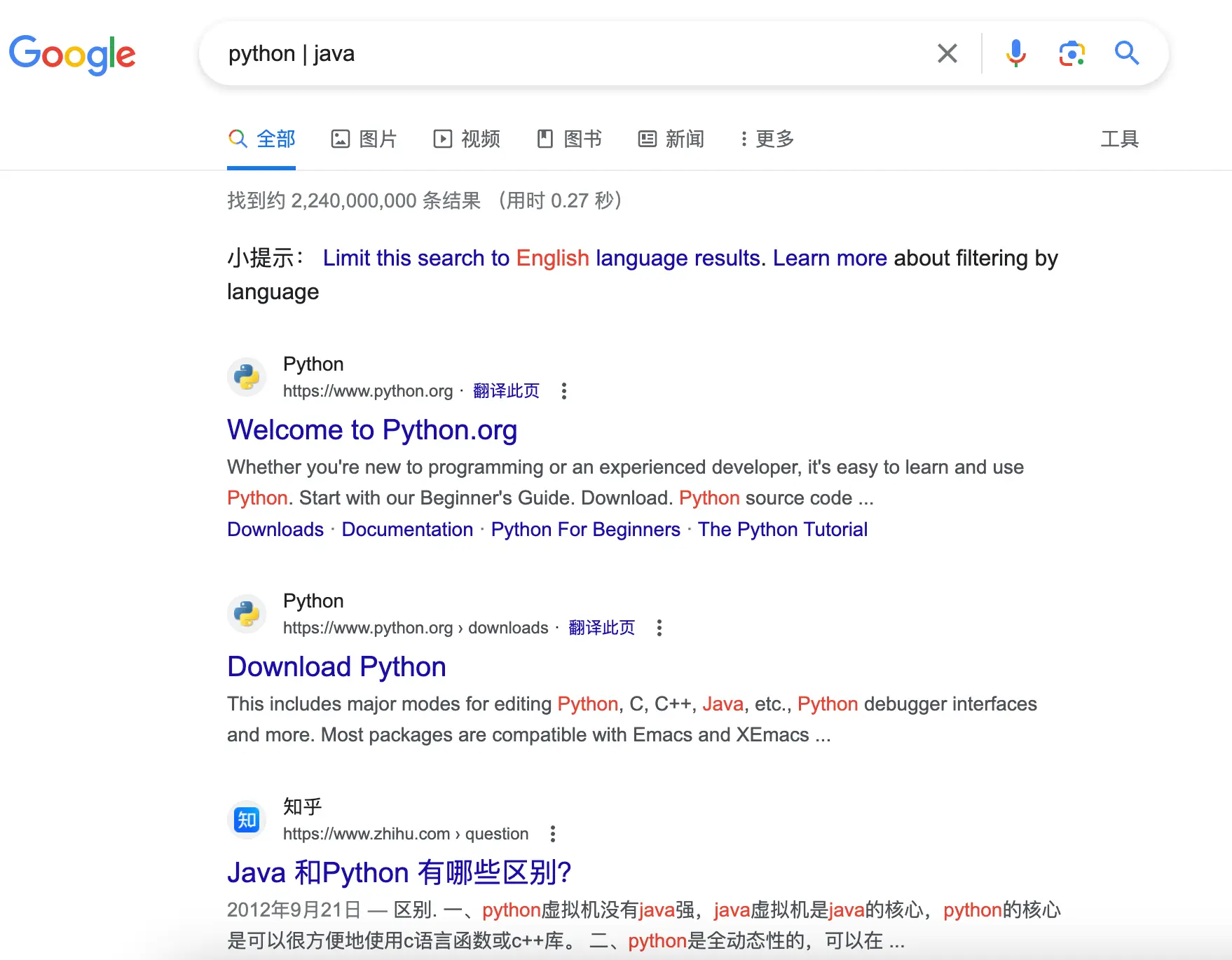The image size is (1232, 960).
Task: Switch to the 新闻 tab
Action: 670,139
